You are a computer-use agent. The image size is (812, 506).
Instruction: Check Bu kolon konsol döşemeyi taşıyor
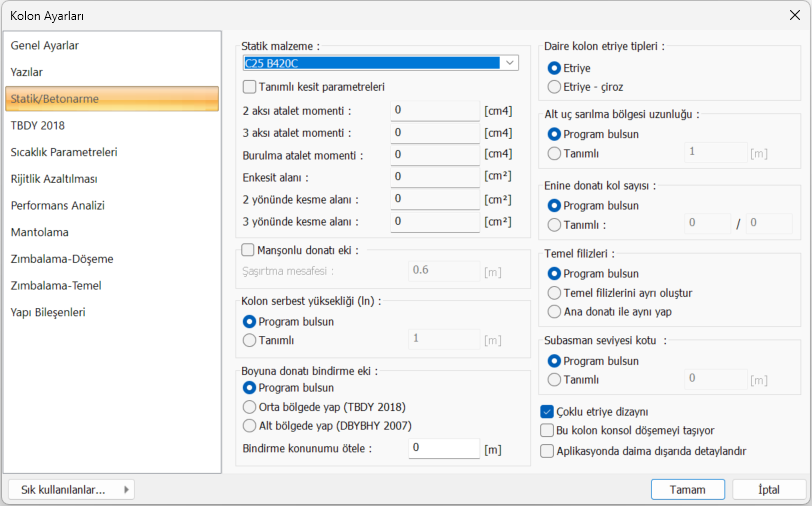[x=547, y=430]
